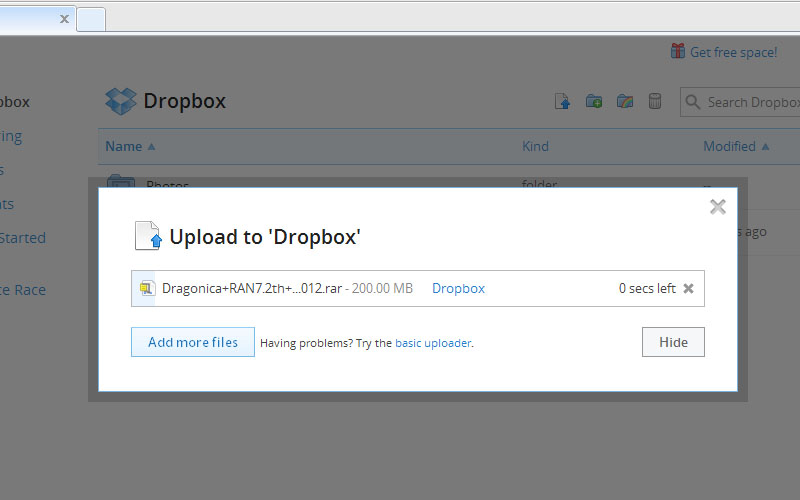Open the basic uploader link
Viewport: 800px width, 500px height.
(433, 343)
